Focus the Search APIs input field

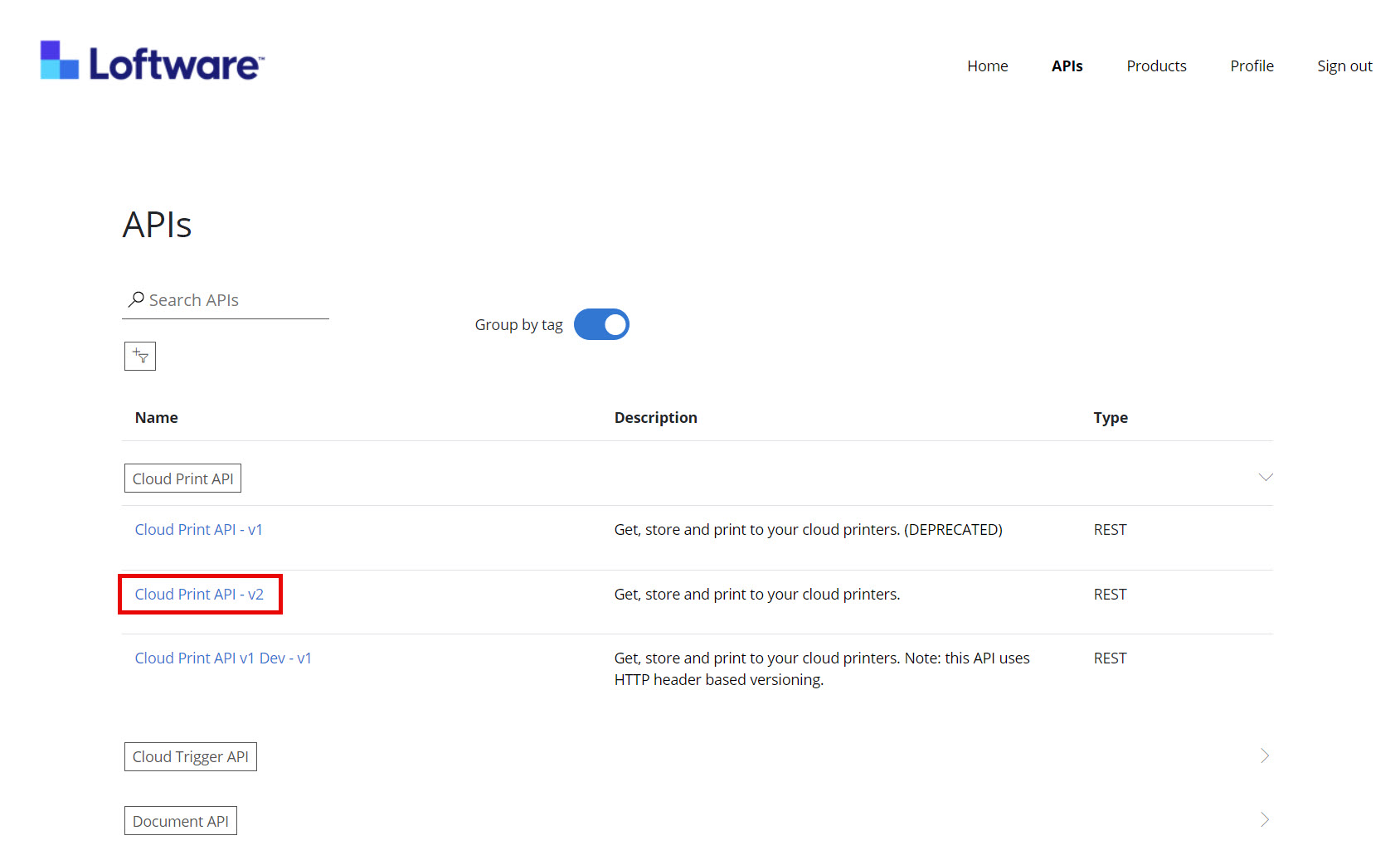click(x=226, y=300)
